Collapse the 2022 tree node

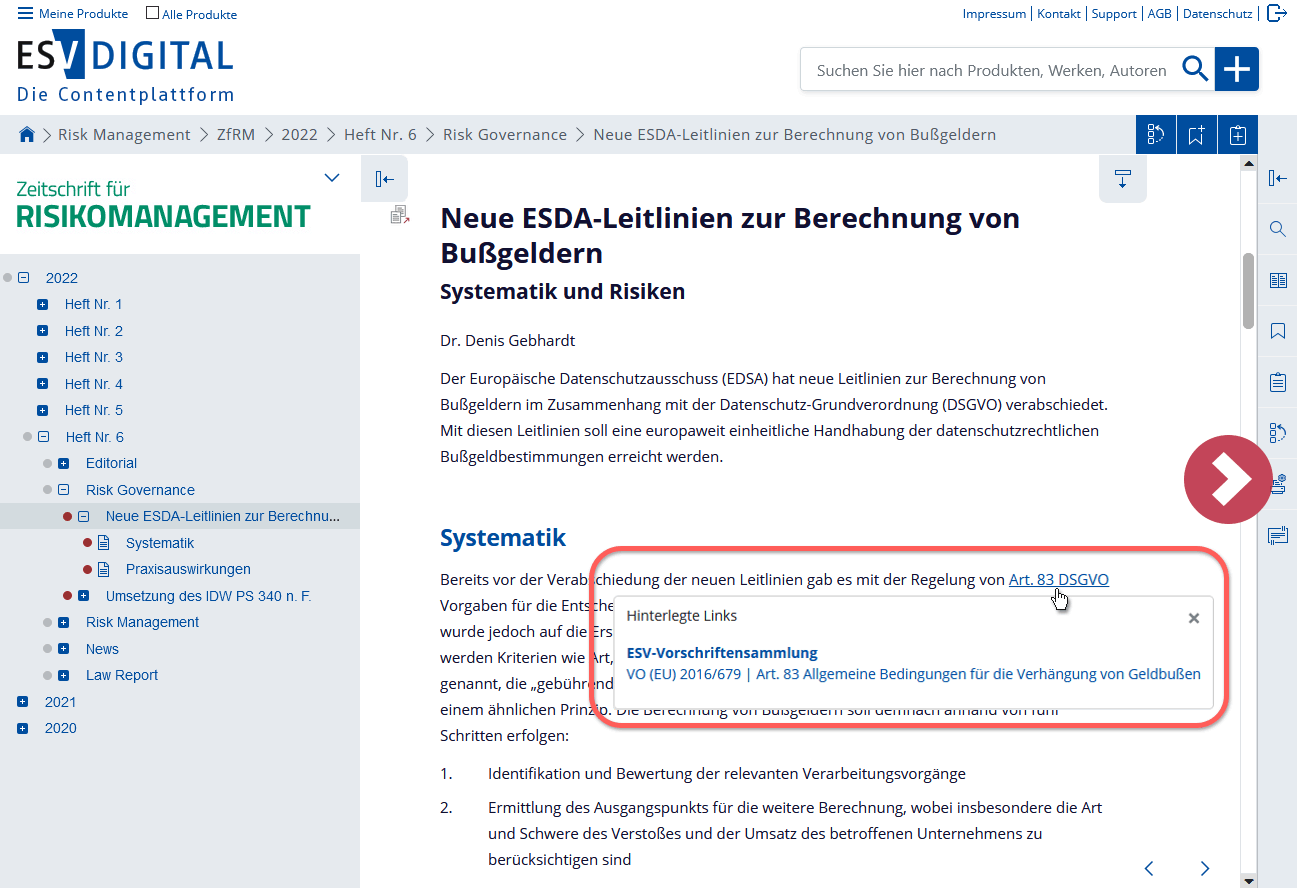(x=24, y=278)
